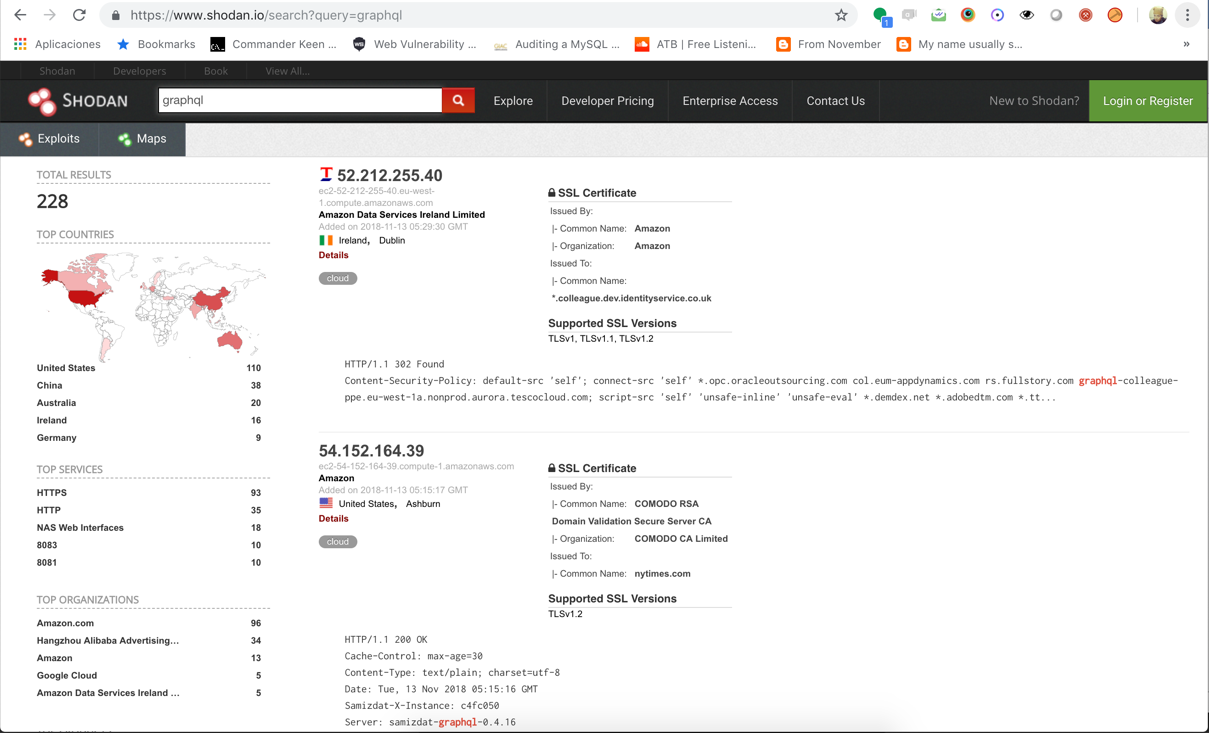Open Chrome three-dot menu
This screenshot has height=733, width=1209.
pyautogui.click(x=1187, y=15)
